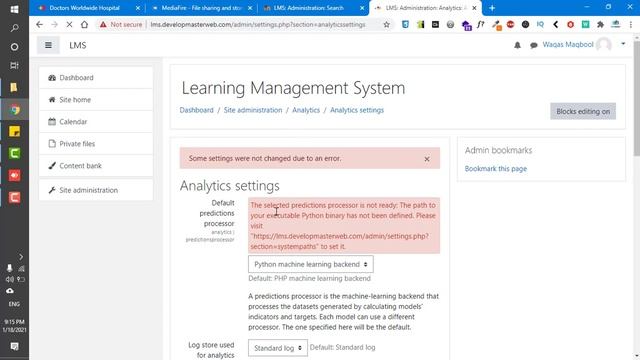The height and width of the screenshot is (360, 640).
Task: Click Blocks editing on button
Action: tap(583, 111)
